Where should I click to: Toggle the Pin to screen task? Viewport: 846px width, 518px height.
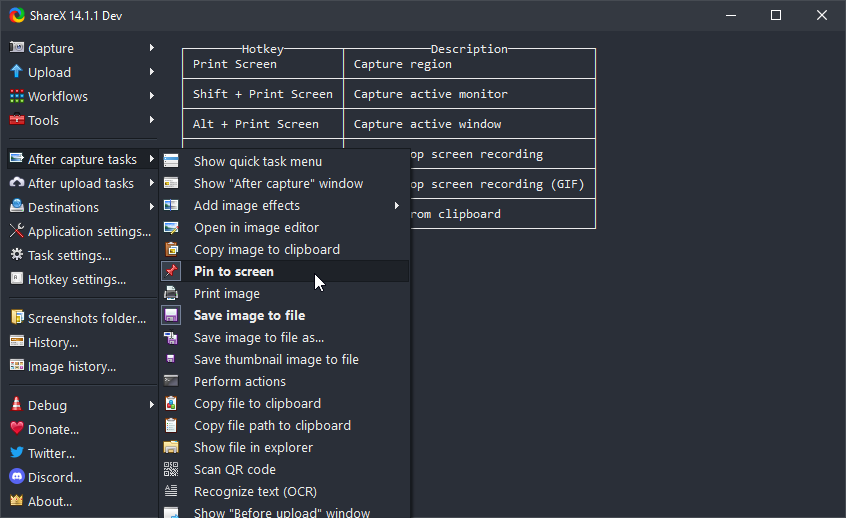pyautogui.click(x=285, y=271)
